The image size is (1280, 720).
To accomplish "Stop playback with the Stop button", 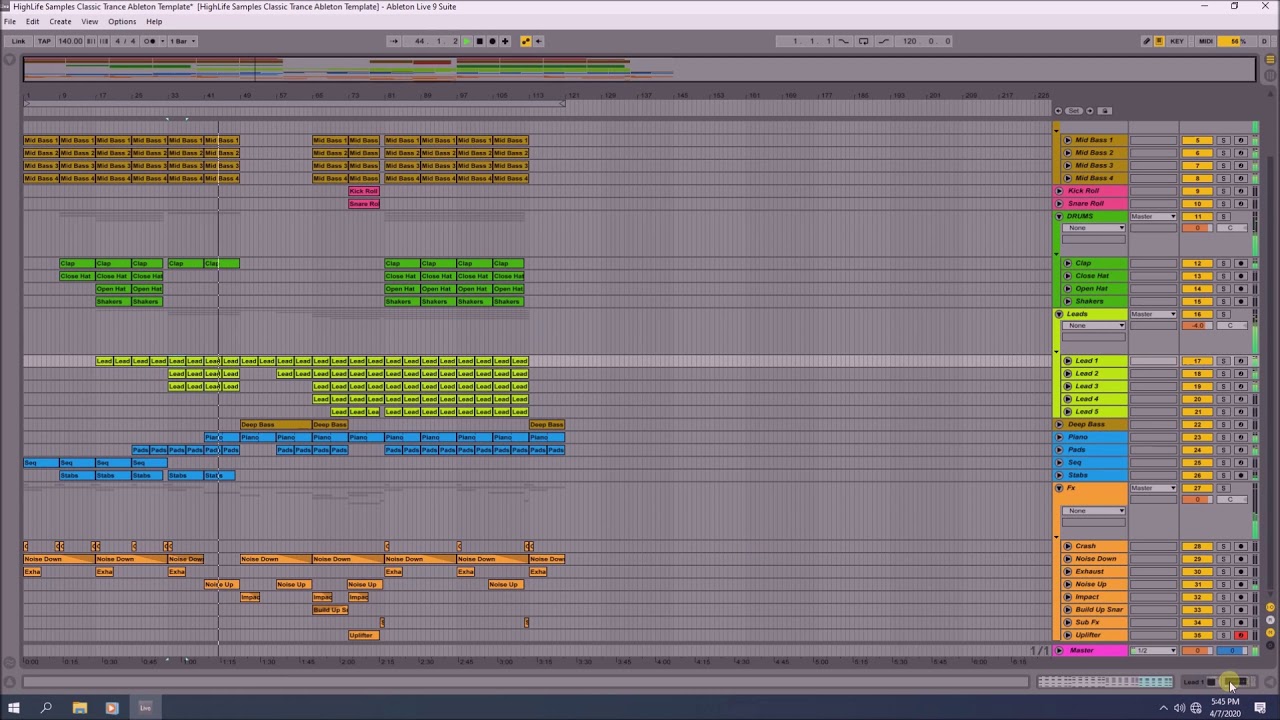I will [479, 41].
